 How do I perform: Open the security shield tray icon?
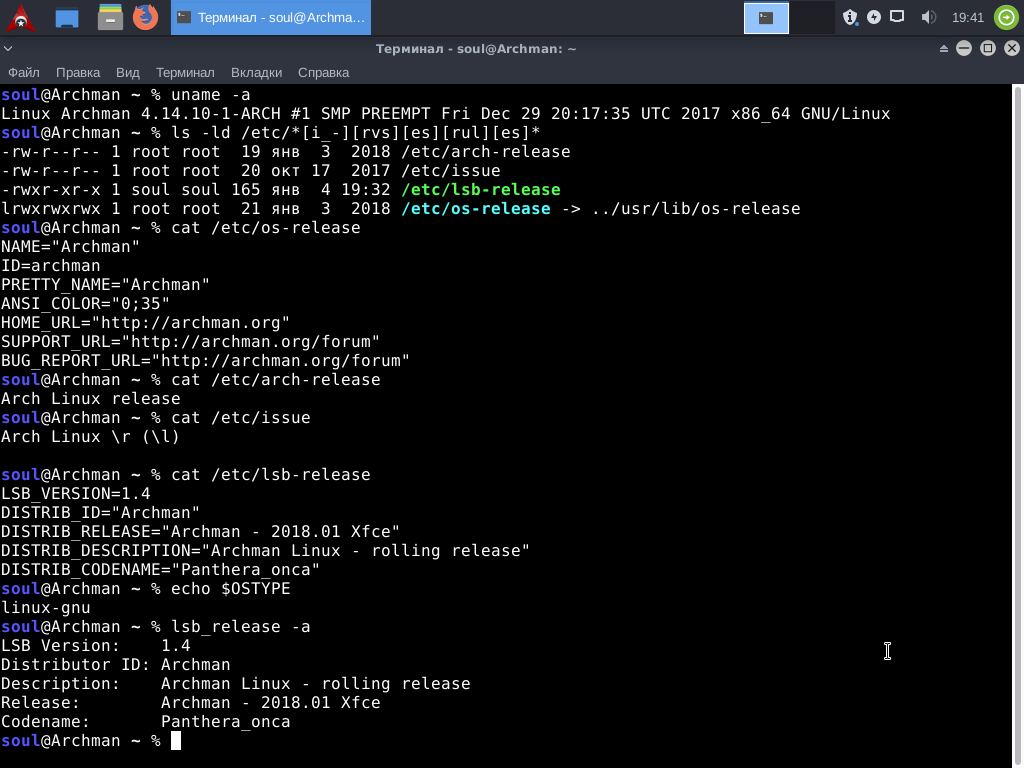850,17
